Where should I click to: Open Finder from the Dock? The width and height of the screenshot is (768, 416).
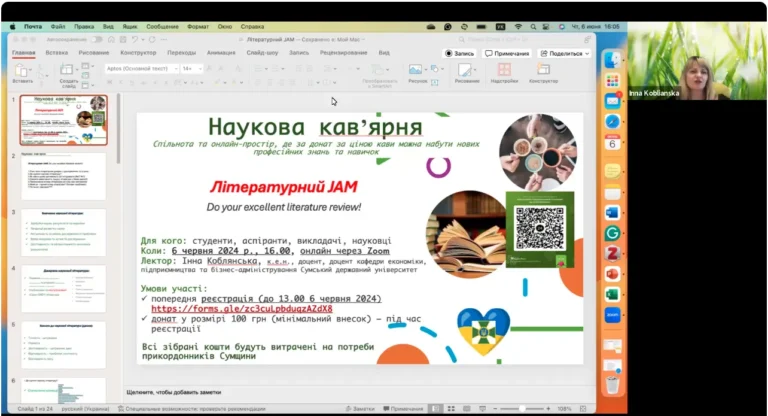[x=612, y=60]
